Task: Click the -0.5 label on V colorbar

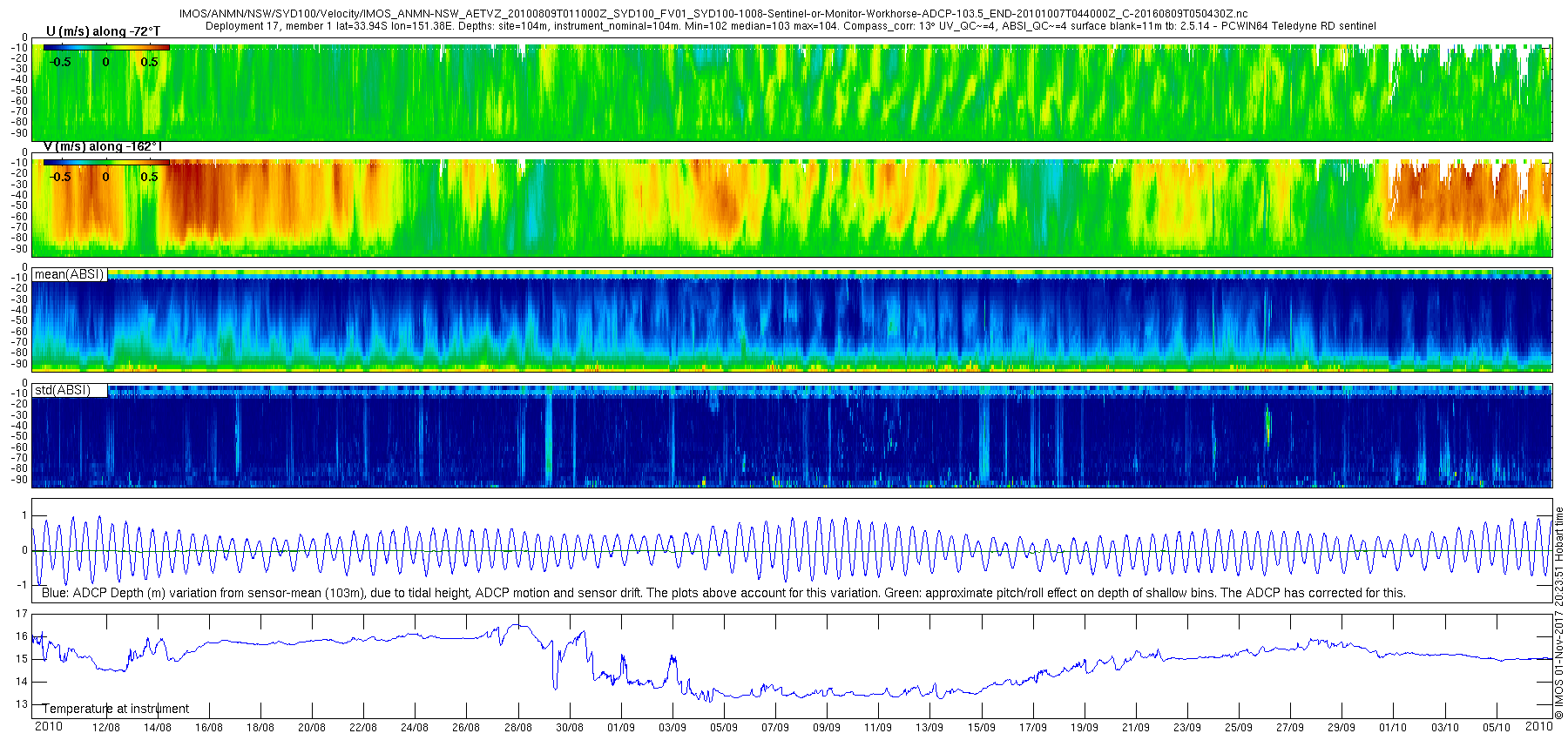Action: click(x=60, y=177)
